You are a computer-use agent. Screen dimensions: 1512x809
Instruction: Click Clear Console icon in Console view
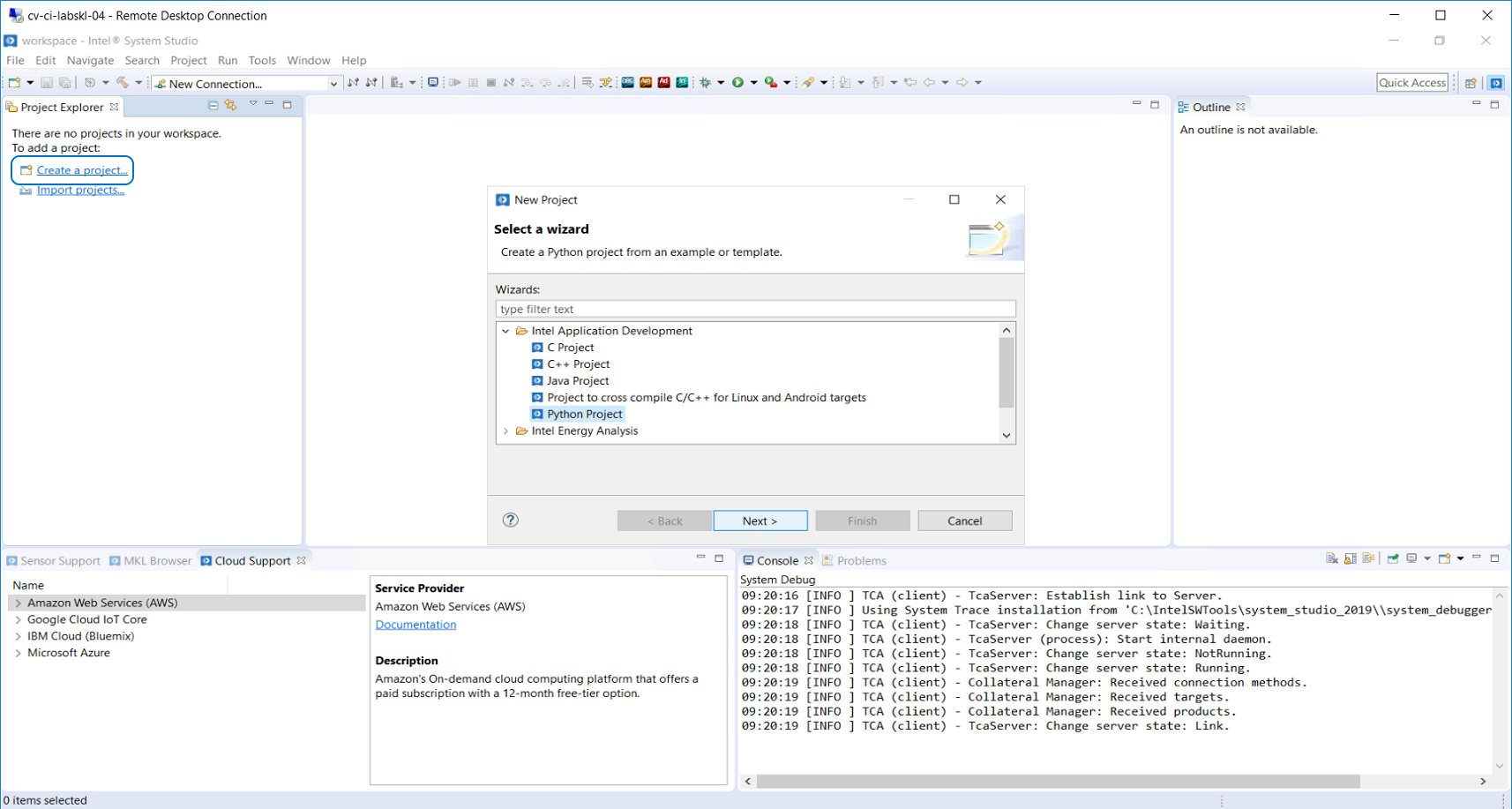(1332, 558)
